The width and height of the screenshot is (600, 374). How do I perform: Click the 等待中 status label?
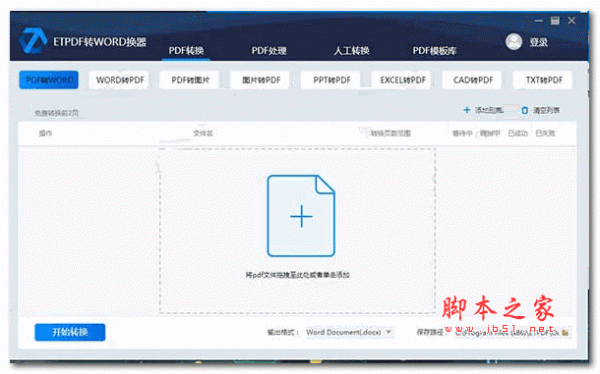click(x=462, y=133)
